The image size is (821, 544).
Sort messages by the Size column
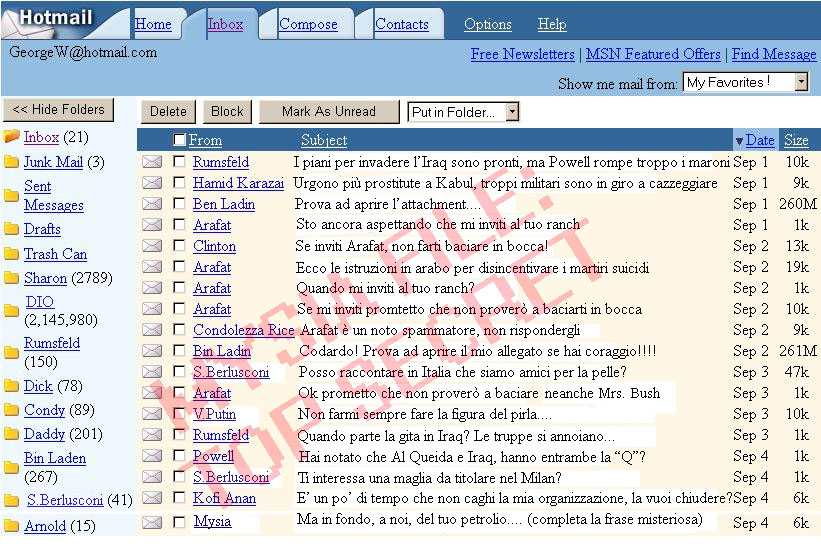(796, 140)
